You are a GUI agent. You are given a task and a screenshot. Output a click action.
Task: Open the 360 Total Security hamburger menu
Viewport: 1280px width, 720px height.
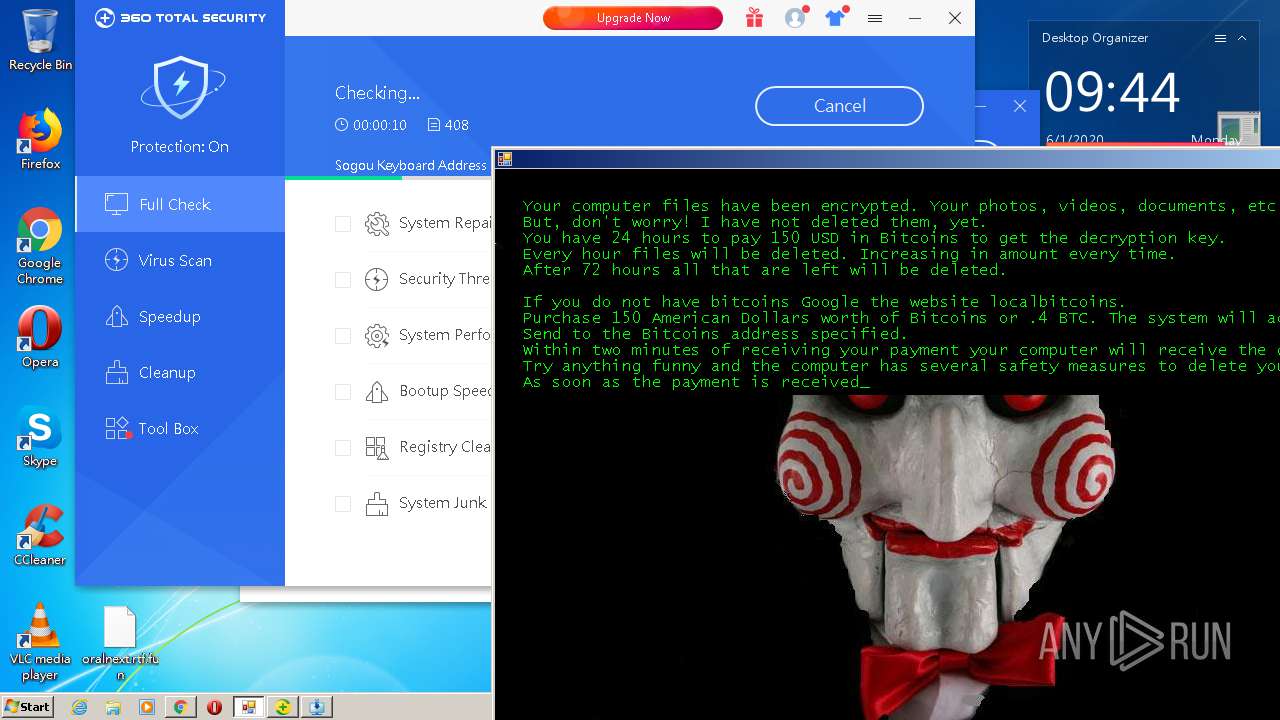[x=875, y=18]
